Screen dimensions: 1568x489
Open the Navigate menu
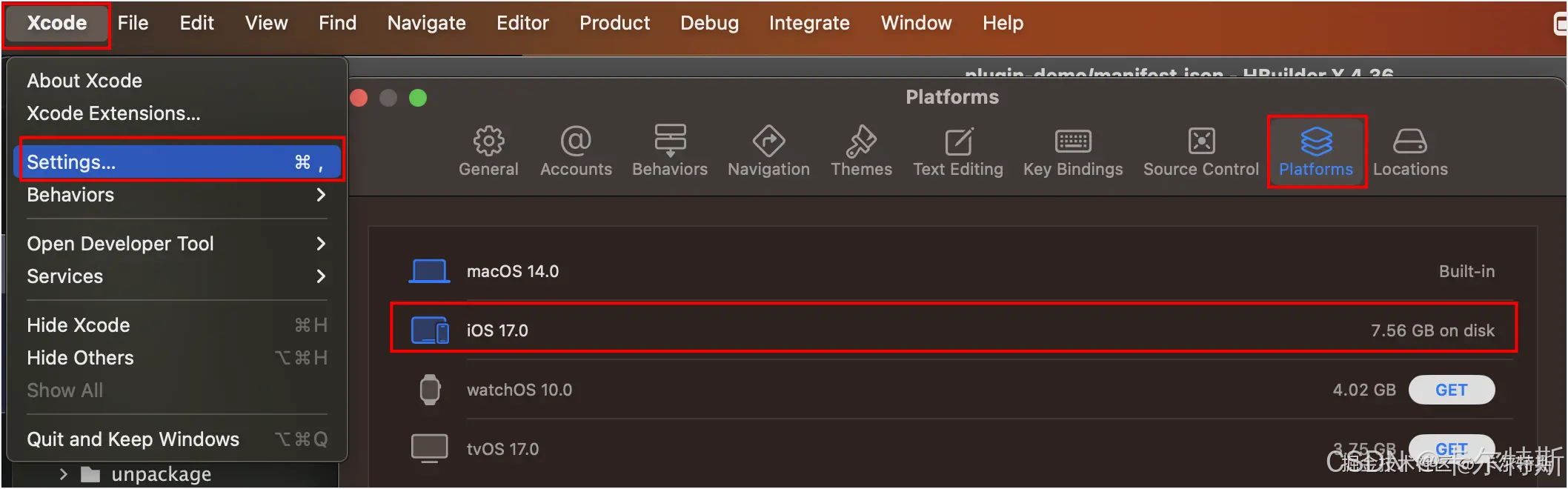pyautogui.click(x=426, y=23)
